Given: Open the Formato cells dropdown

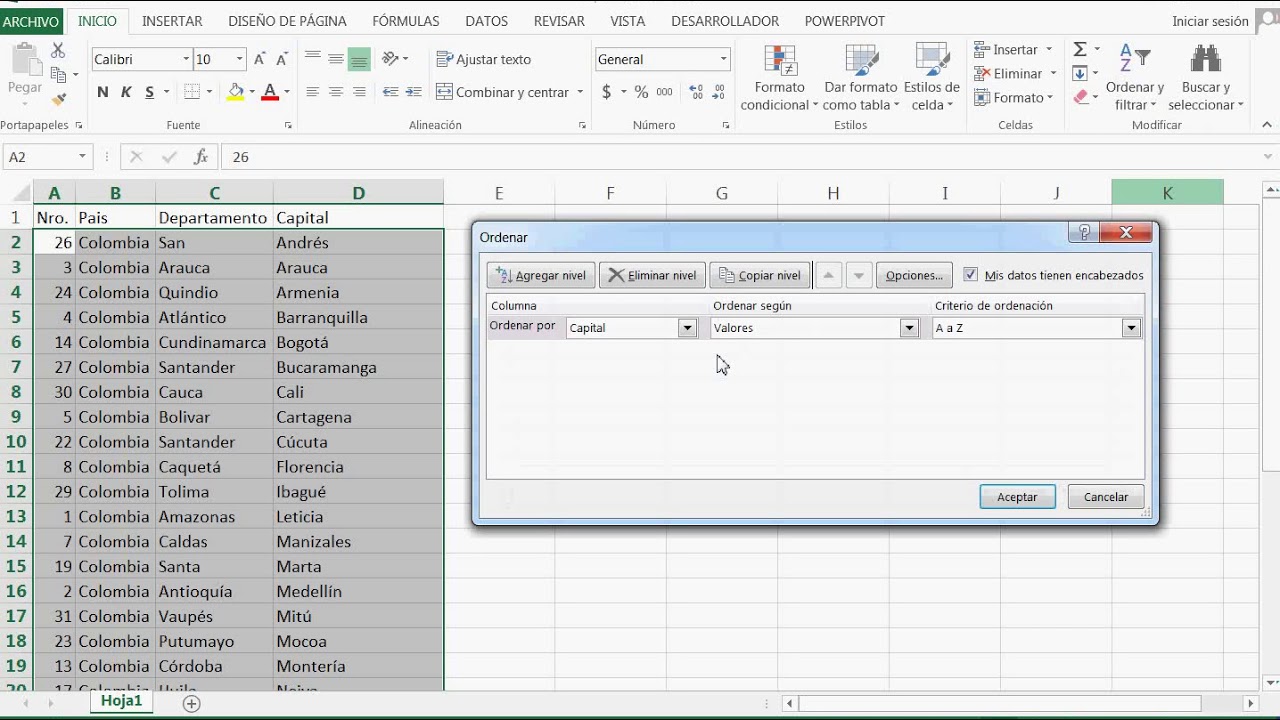Looking at the screenshot, I should pyautogui.click(x=1013, y=98).
